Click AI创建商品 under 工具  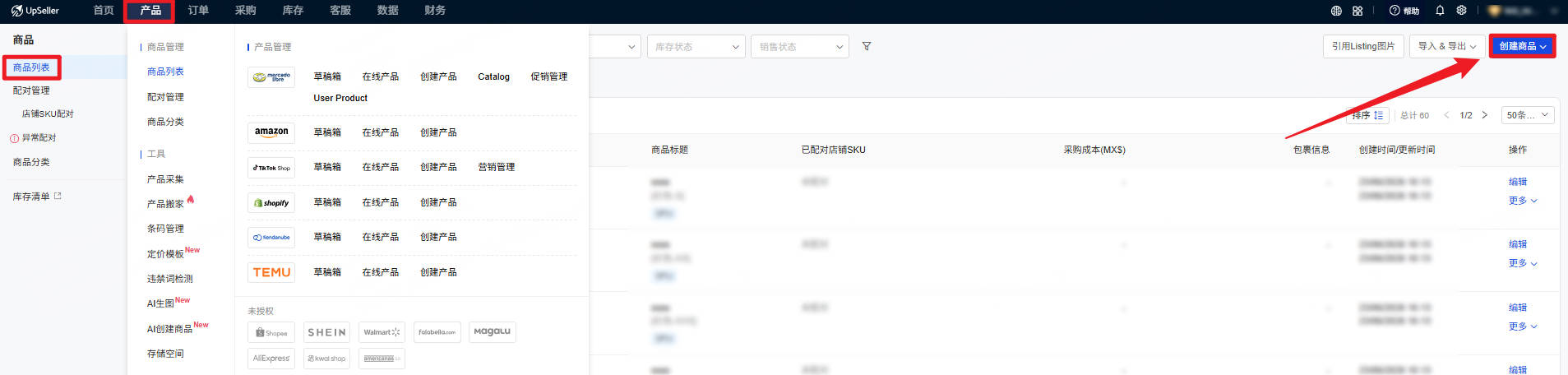169,329
